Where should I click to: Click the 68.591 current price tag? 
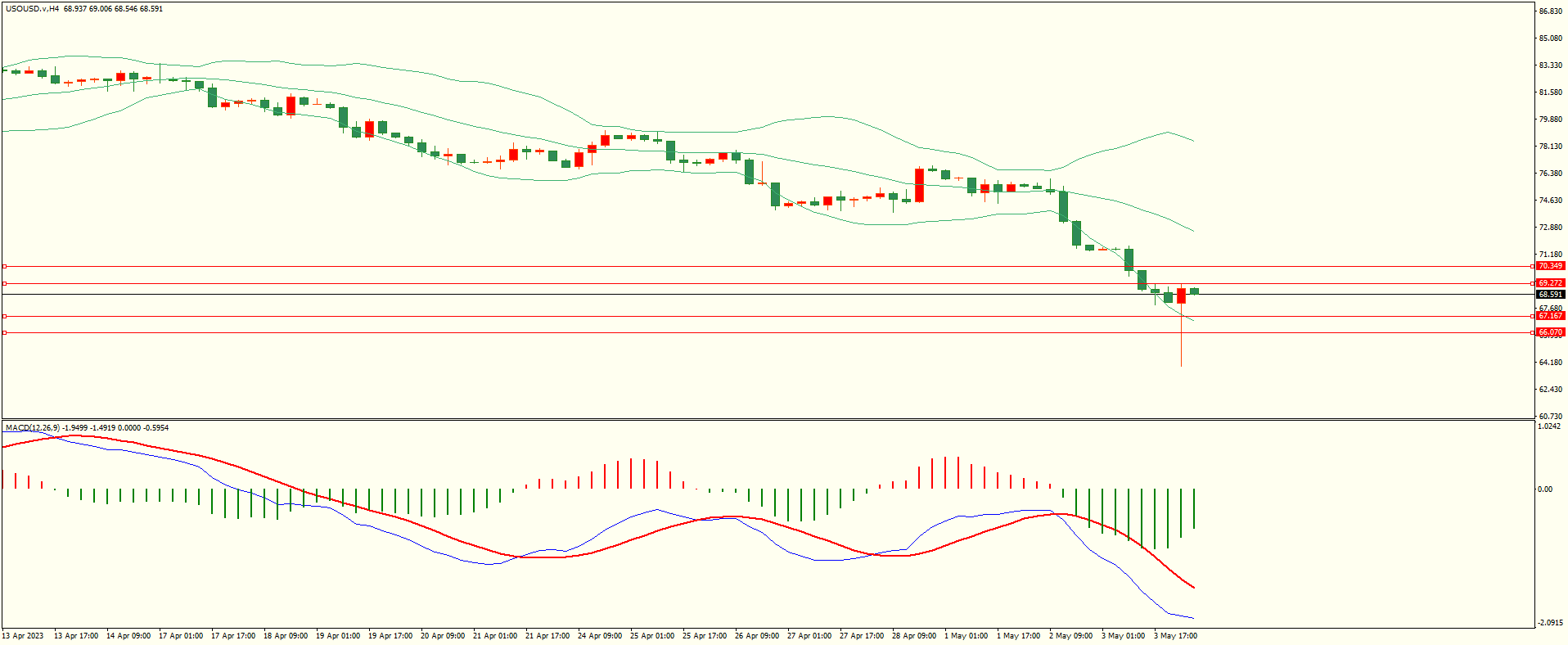pyautogui.click(x=1551, y=295)
